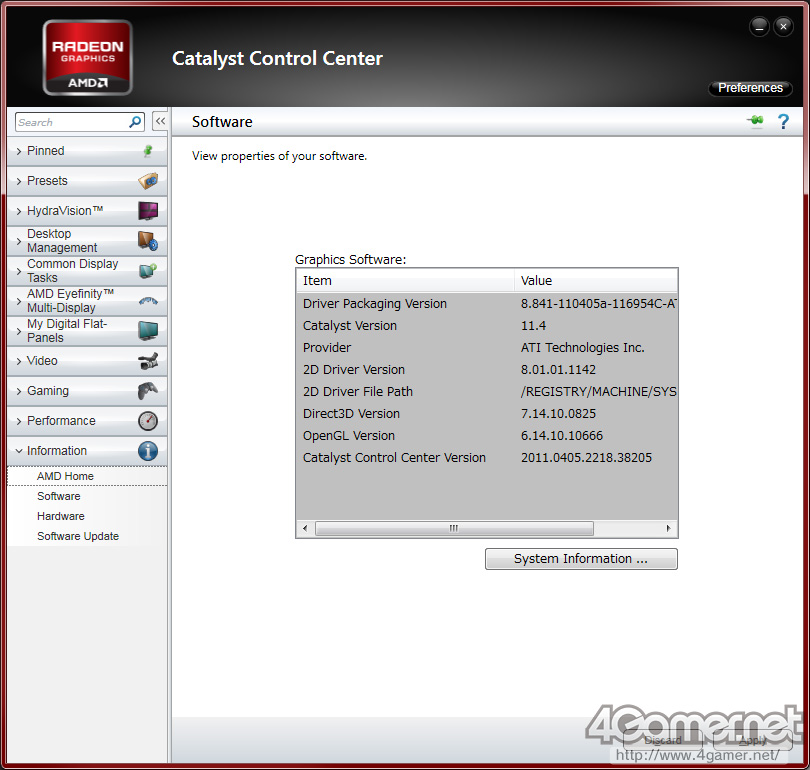Select Catalyst Control Center Version label
The image size is (810, 770).
coord(394,458)
